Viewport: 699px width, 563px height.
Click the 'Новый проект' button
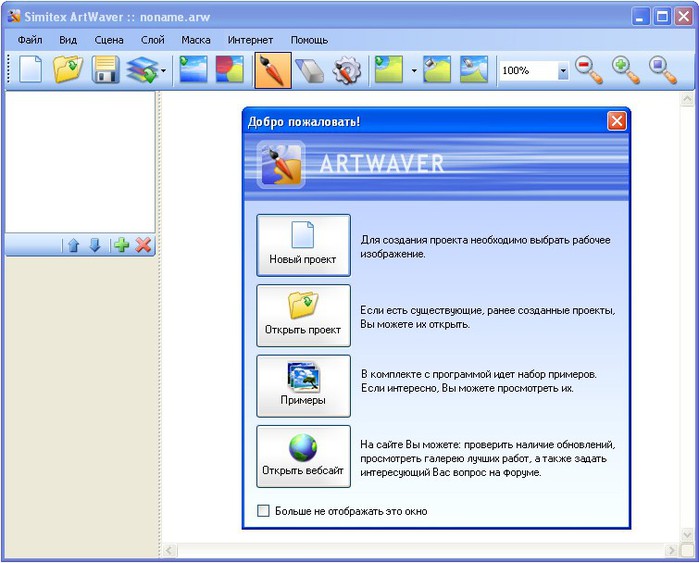pos(303,245)
